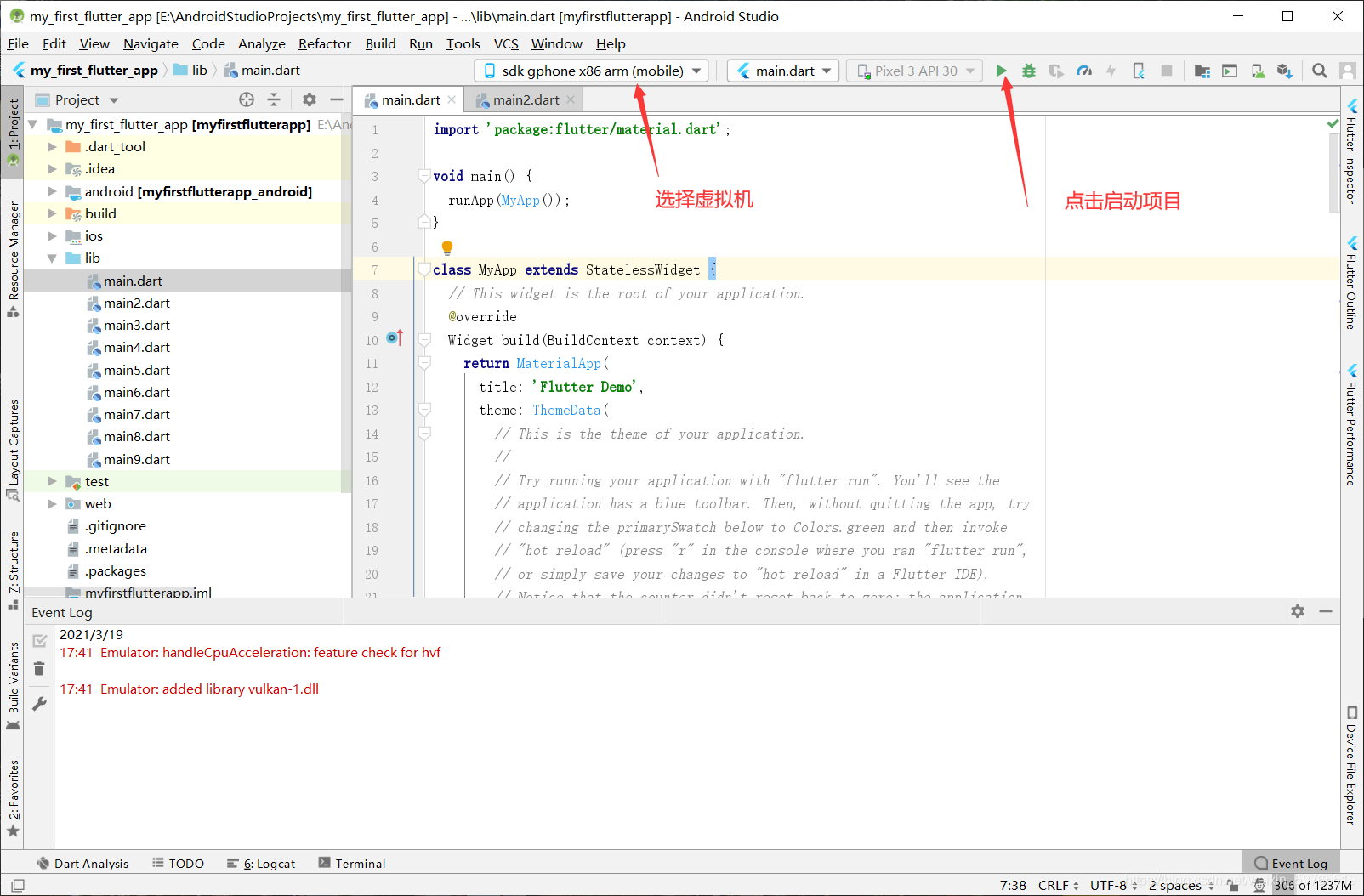Click green analysis checkmark at editor top right
Screen dimensions: 1364x896
[x=1333, y=124]
